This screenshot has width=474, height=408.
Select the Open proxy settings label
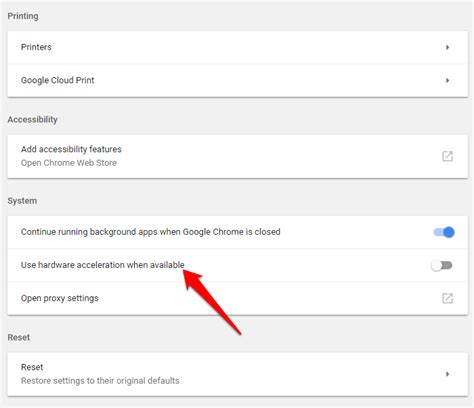pos(60,298)
